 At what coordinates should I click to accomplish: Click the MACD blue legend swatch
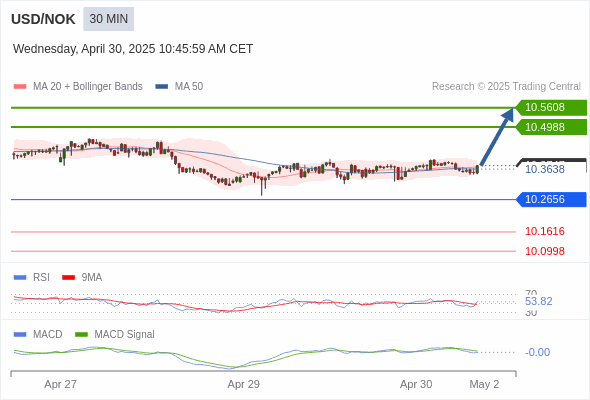click(x=20, y=335)
